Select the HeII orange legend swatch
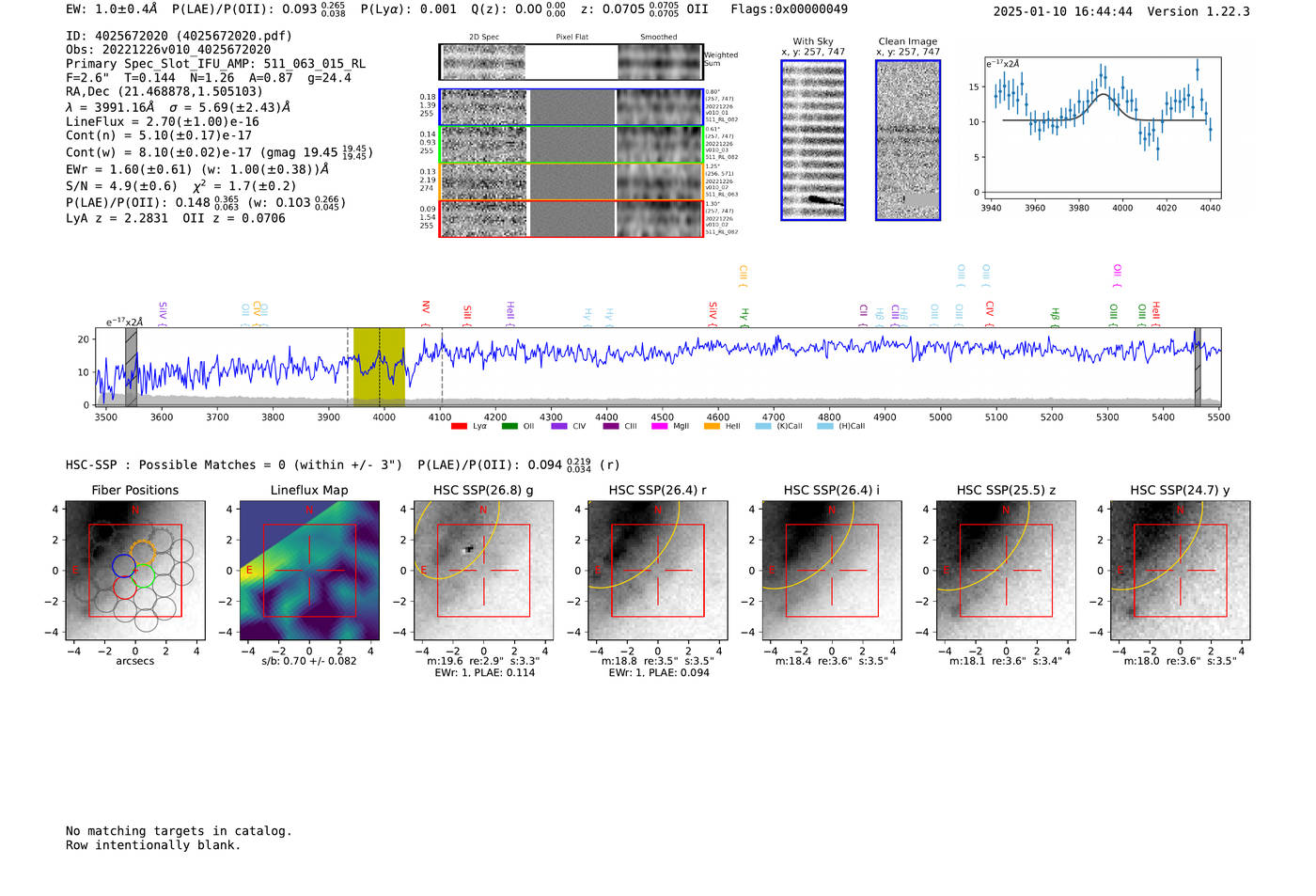 click(712, 427)
